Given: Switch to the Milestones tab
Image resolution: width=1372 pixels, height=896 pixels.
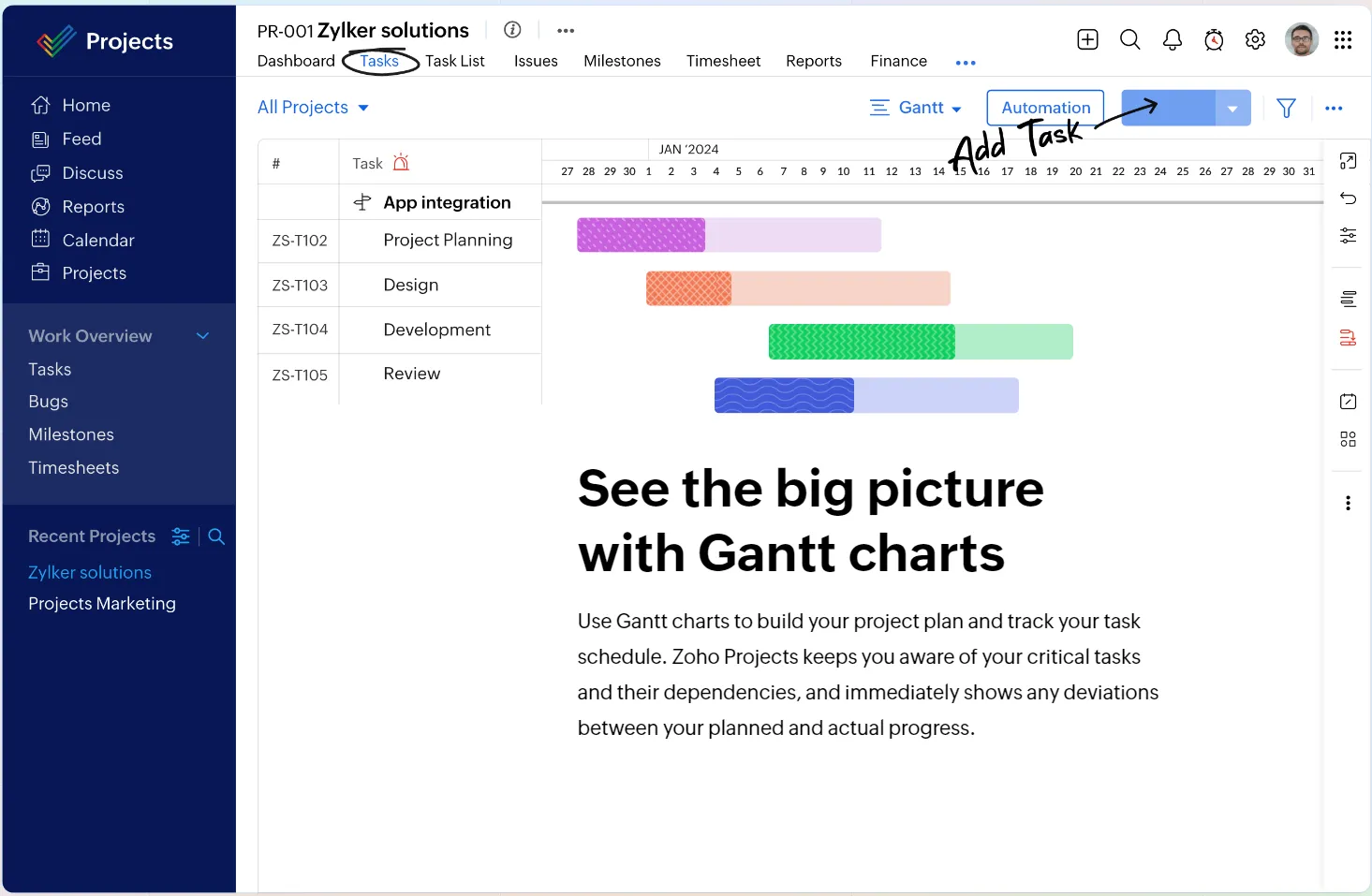Looking at the screenshot, I should pos(622,61).
